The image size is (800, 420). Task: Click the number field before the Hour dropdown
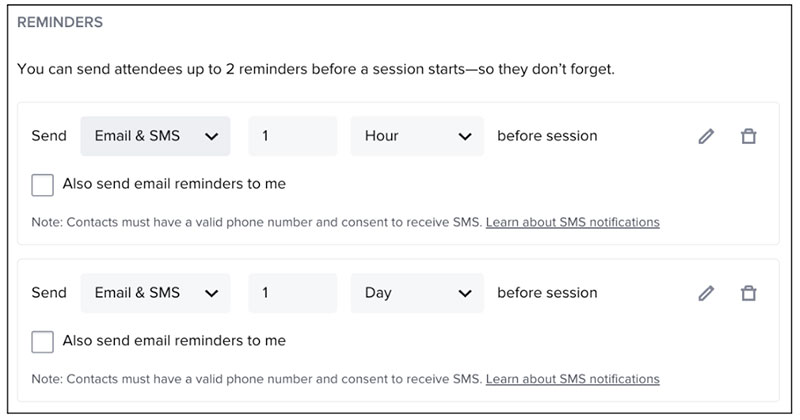[293, 136]
